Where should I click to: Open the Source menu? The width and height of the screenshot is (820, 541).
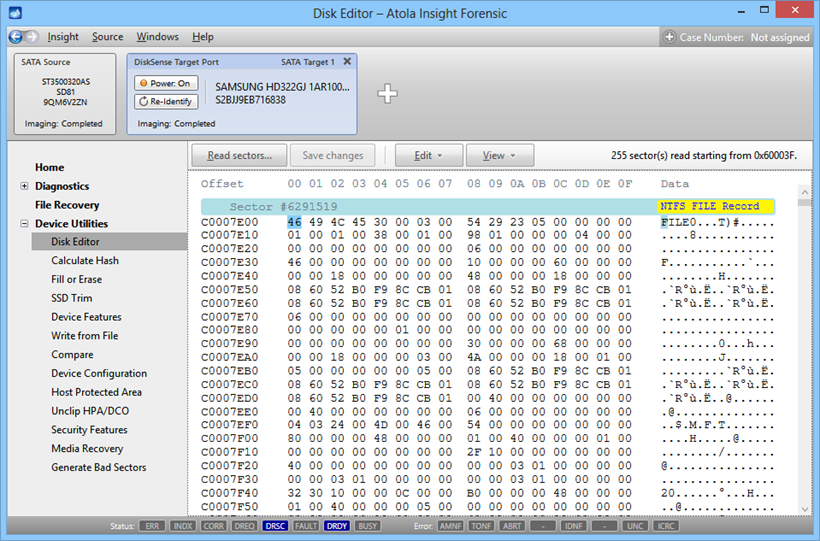pos(108,37)
